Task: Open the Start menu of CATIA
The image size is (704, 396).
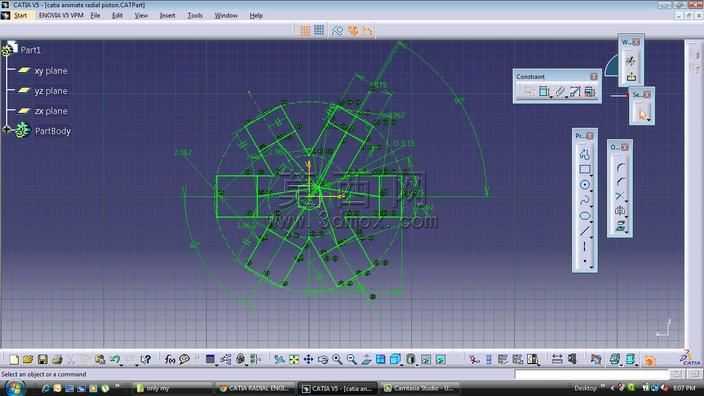Action: 20,15
